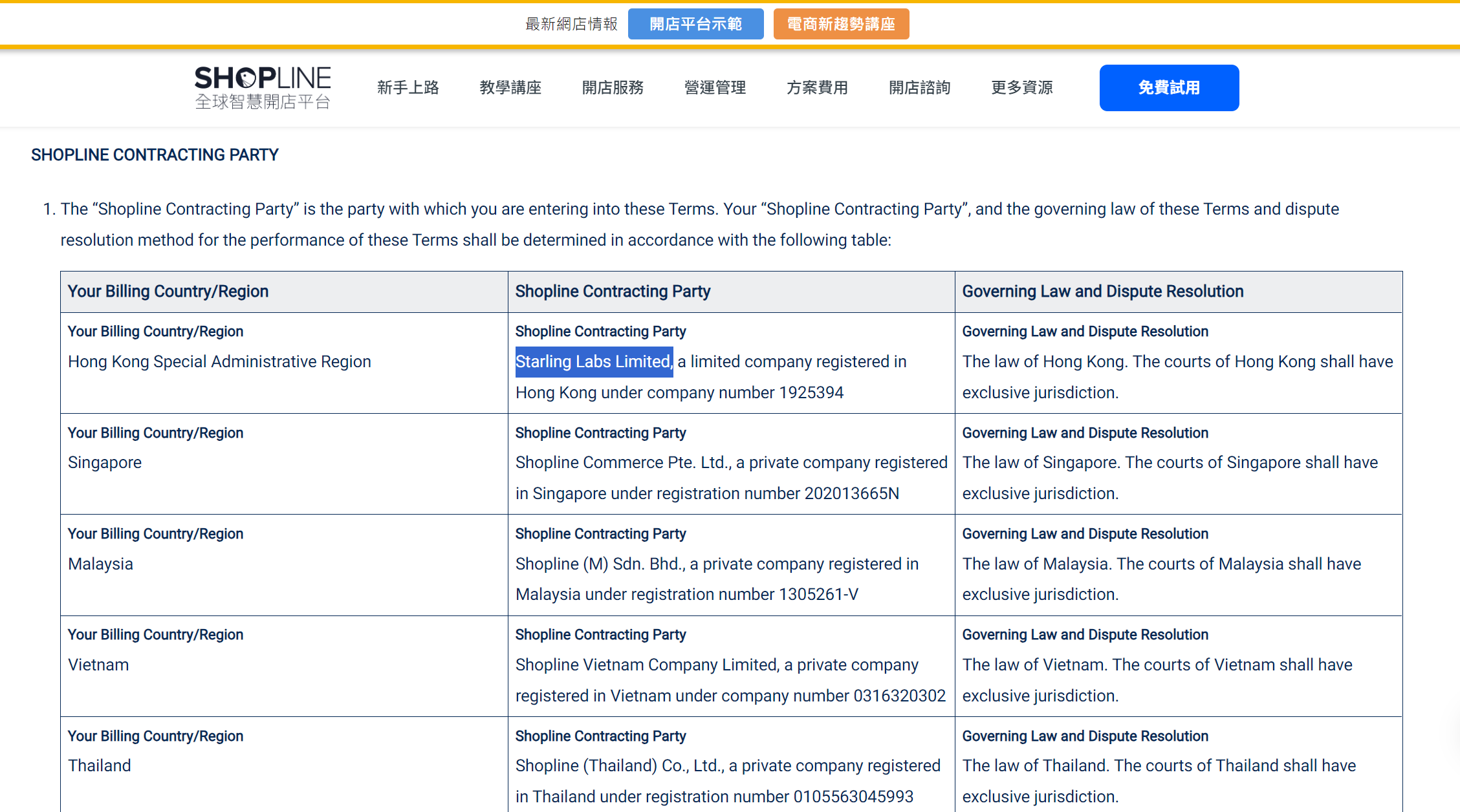Image resolution: width=1460 pixels, height=812 pixels.
Task: Click the SHOPLINE CONTRACTING PARTY heading
Action: click(x=155, y=155)
